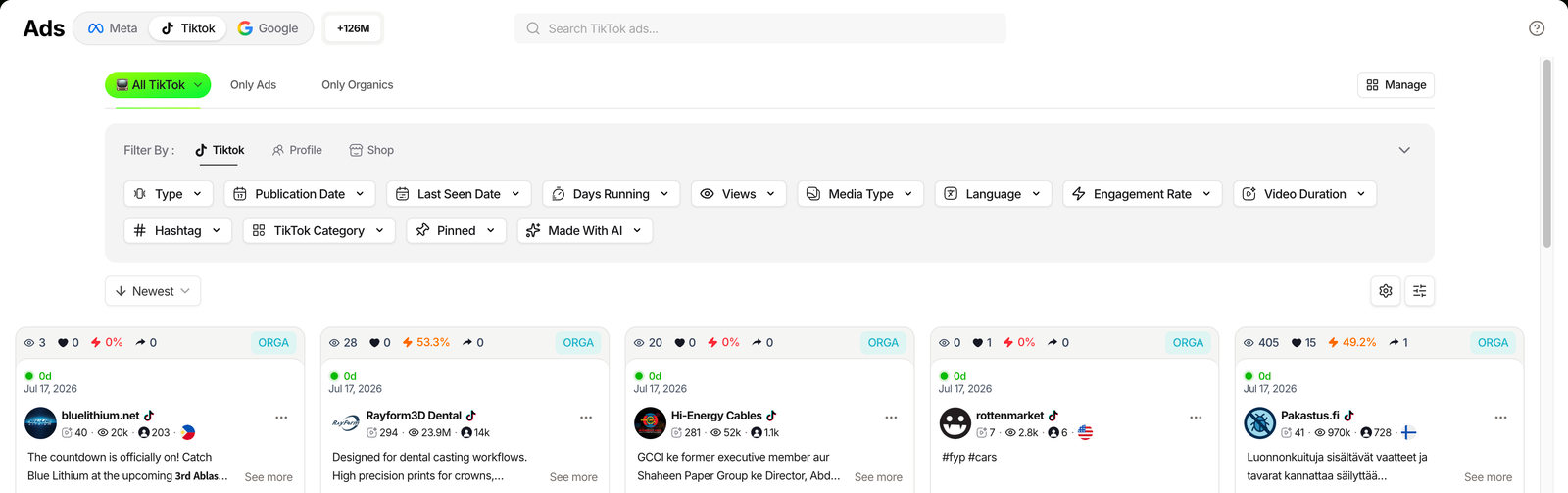
Task: Open the Hi-Energy Cables profile name link
Action: click(x=716, y=416)
